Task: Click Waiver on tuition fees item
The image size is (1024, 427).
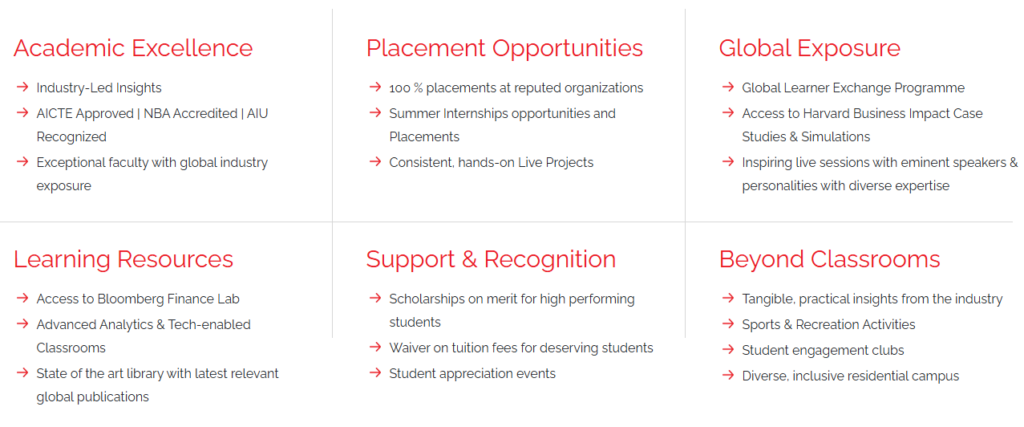Action: (521, 348)
